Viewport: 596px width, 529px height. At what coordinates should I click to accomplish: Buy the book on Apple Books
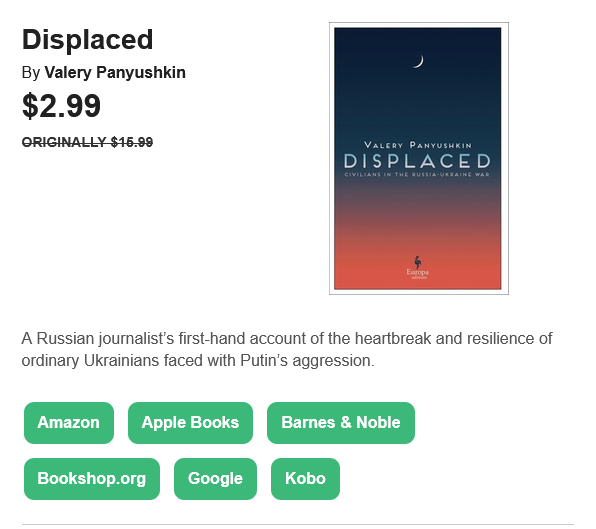click(190, 423)
